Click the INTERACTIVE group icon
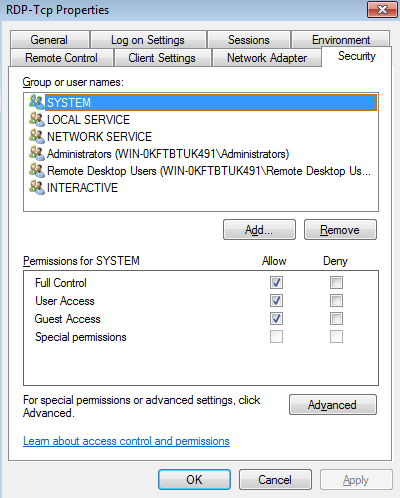The image size is (400, 498). click(x=36, y=187)
